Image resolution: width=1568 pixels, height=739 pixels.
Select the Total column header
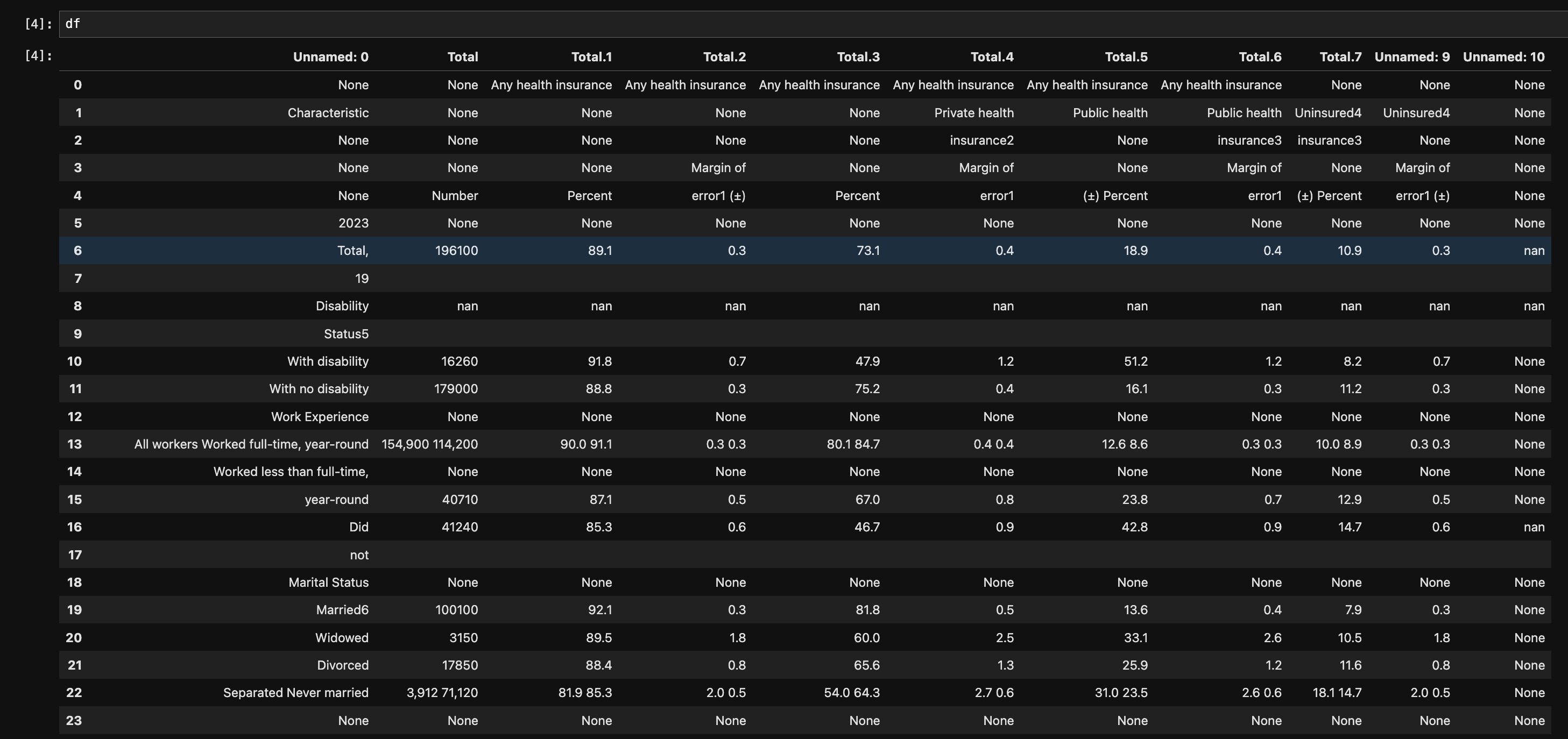coord(463,57)
